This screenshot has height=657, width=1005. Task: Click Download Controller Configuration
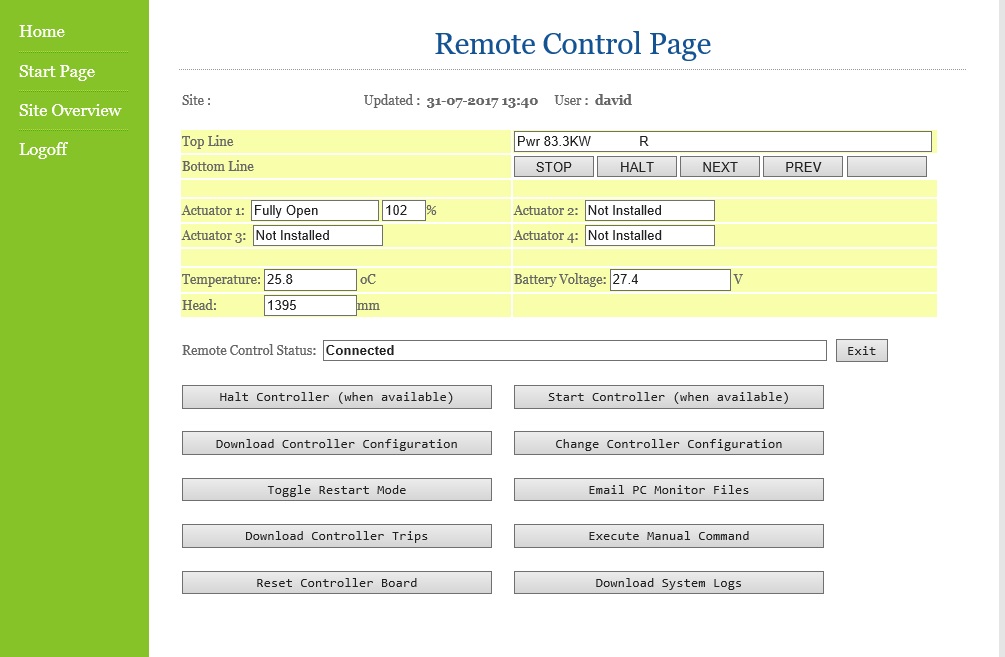pyautogui.click(x=336, y=444)
